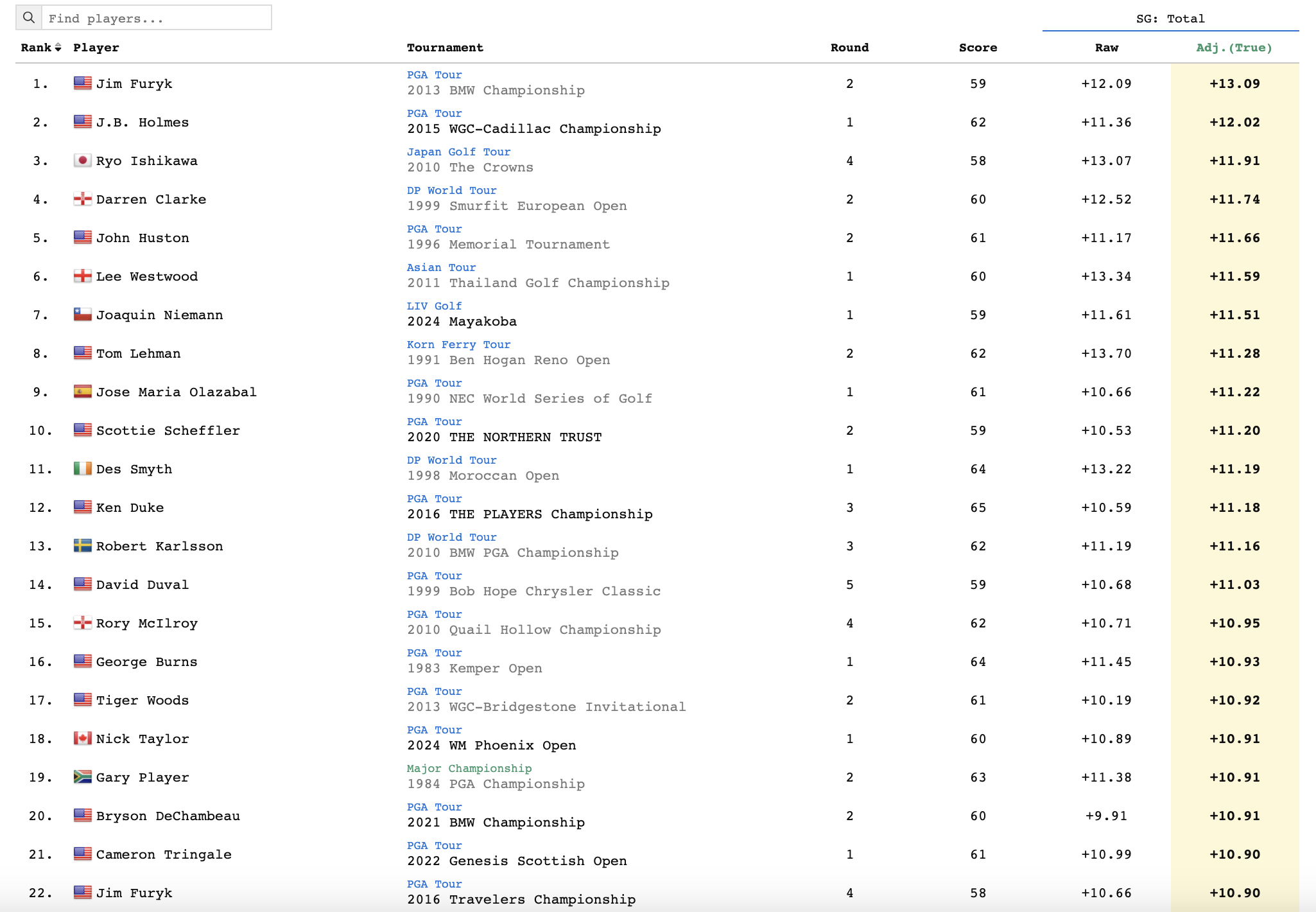Screen dimensions: 1316x912
Task: Click Jose Maria Olazabal's Spain flag icon
Action: (x=82, y=392)
